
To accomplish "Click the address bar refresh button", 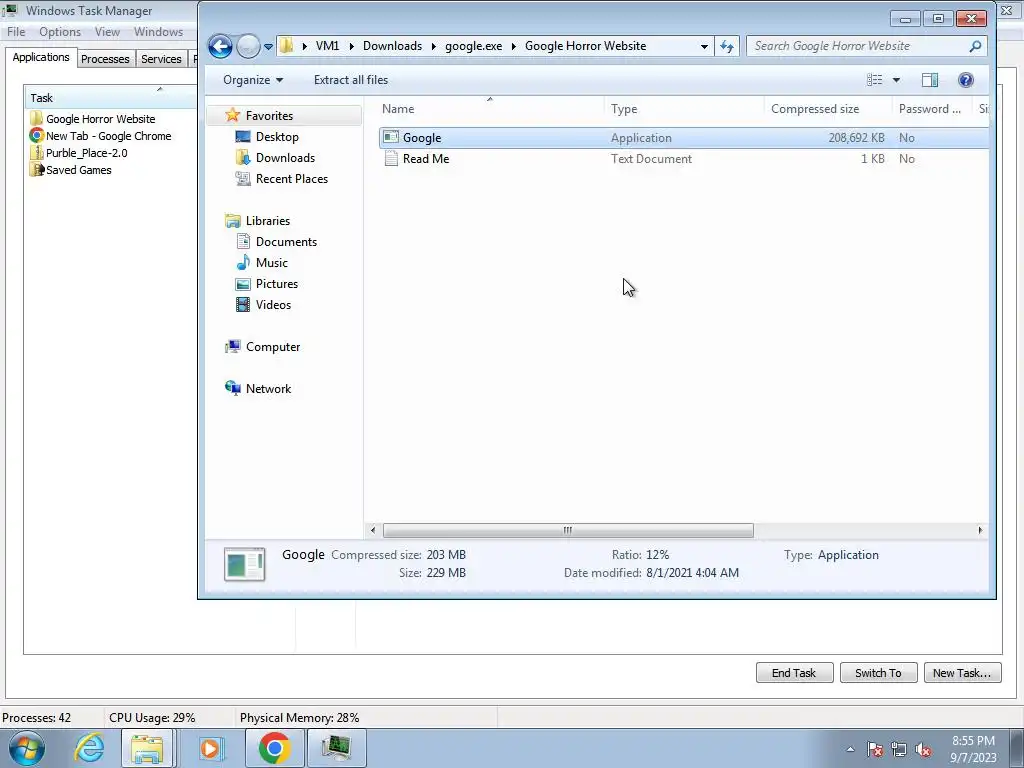I will point(727,46).
